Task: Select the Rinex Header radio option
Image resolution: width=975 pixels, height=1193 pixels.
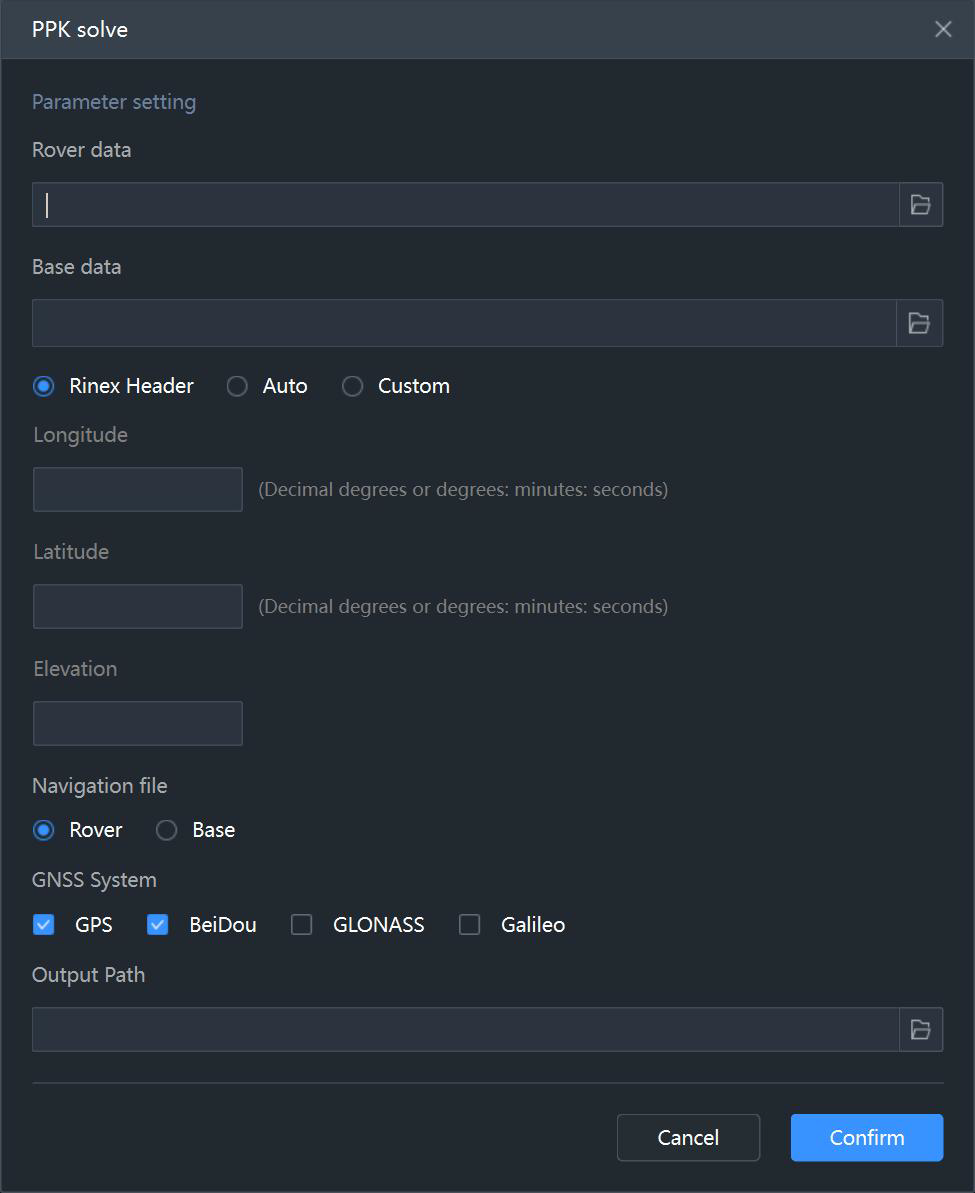Action: click(x=44, y=386)
